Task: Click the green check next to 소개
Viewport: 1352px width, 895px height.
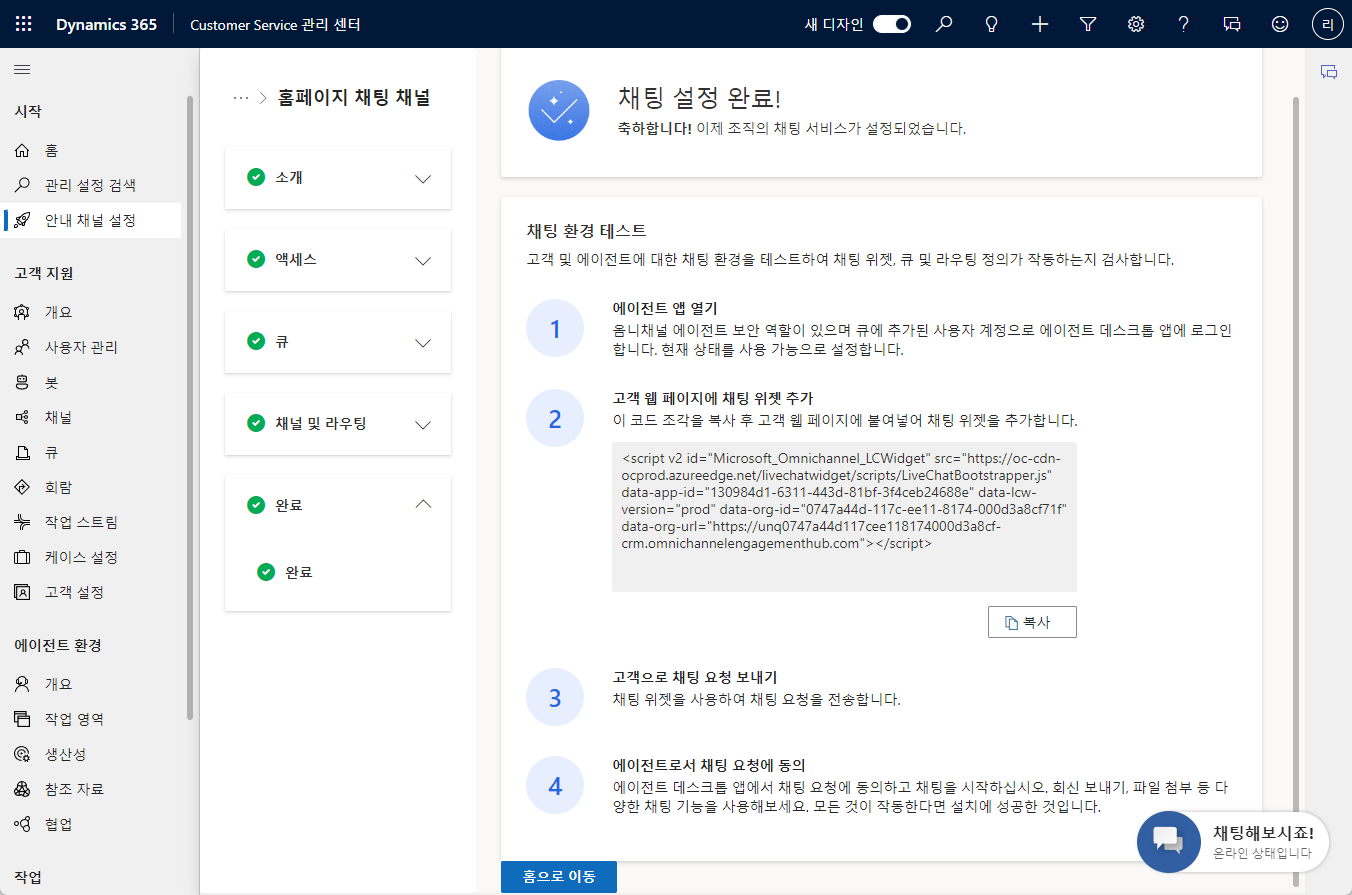Action: pos(256,177)
